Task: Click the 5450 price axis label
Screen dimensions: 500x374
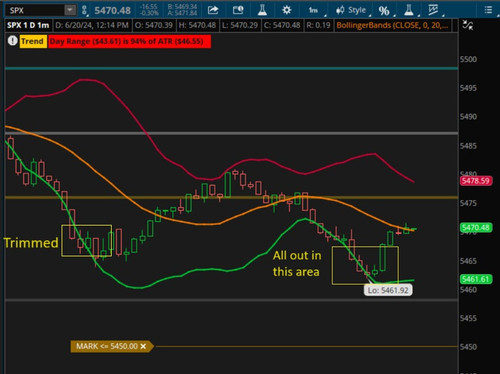Action: point(468,347)
